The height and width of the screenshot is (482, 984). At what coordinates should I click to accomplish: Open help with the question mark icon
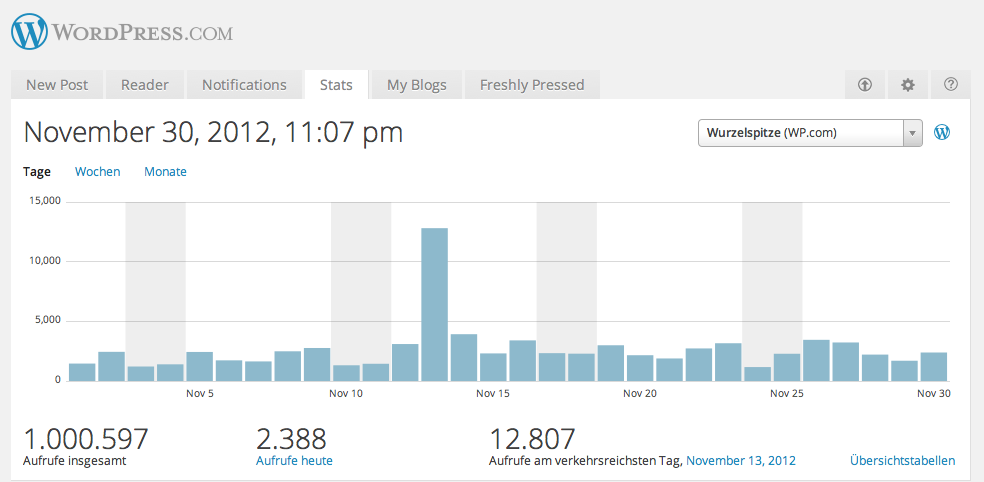pos(951,85)
